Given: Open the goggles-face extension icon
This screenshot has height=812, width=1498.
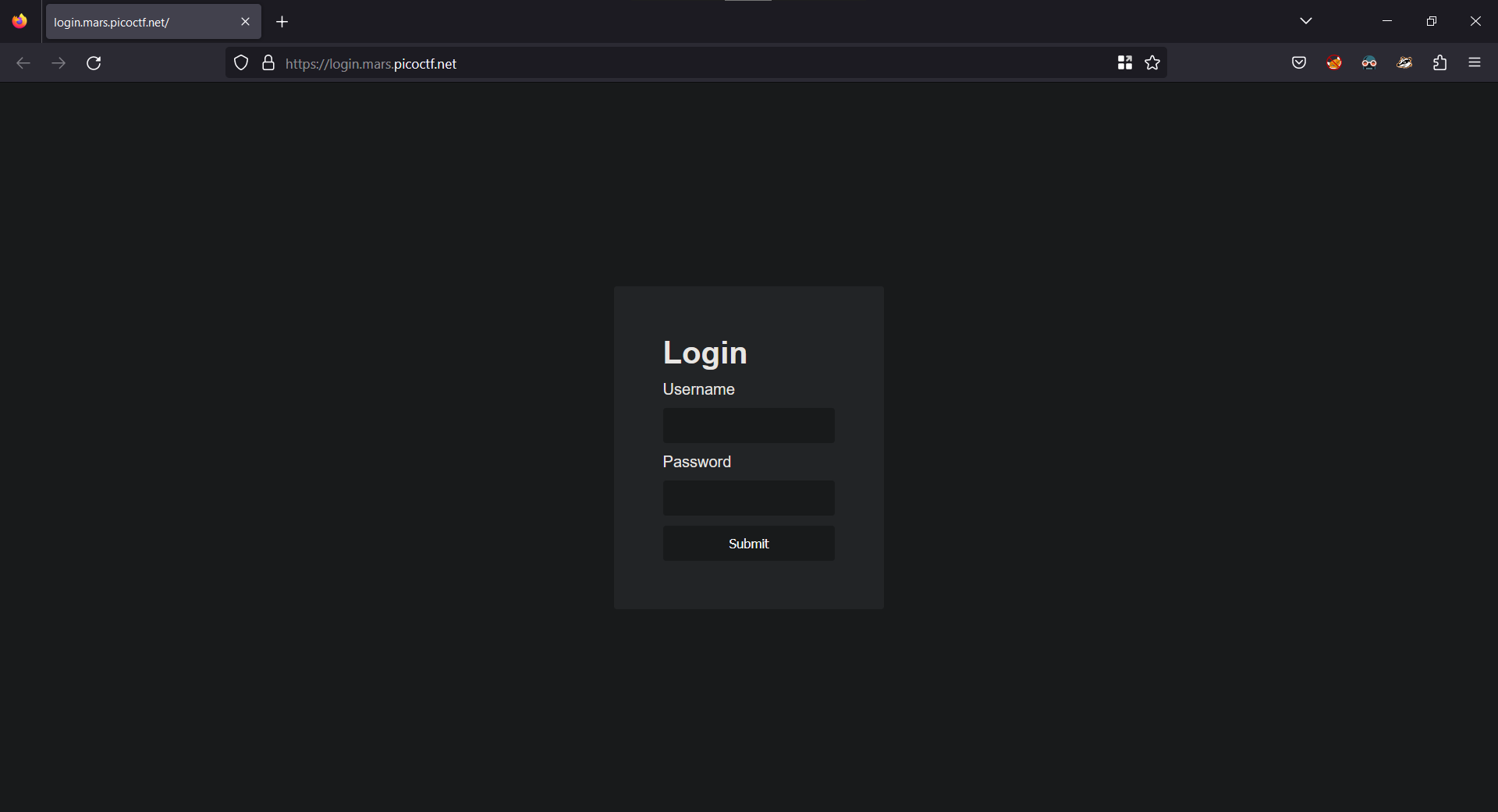Looking at the screenshot, I should [x=1369, y=63].
